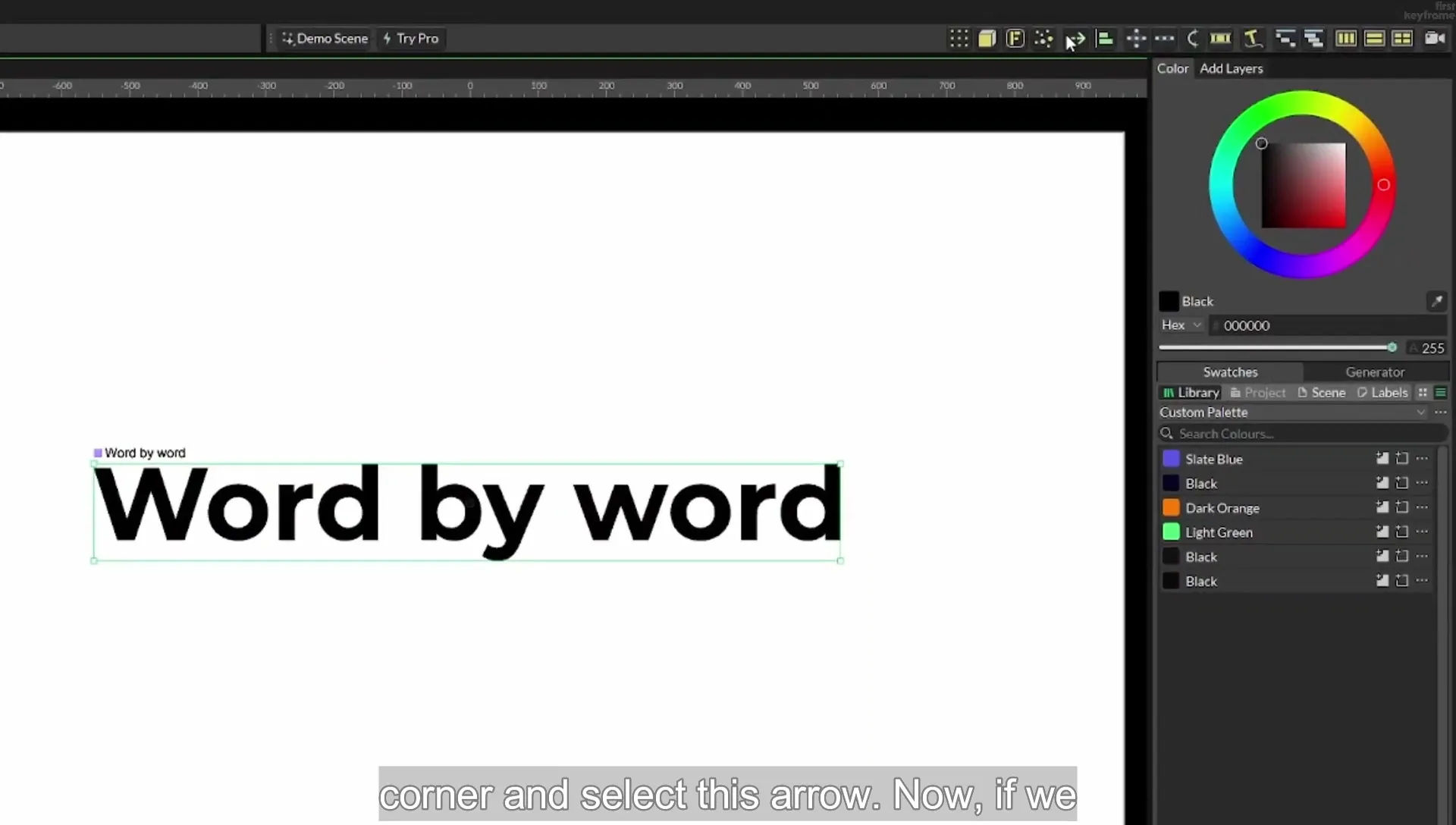The image size is (1456, 825).
Task: Click the Demo Scene button
Action: tap(325, 38)
